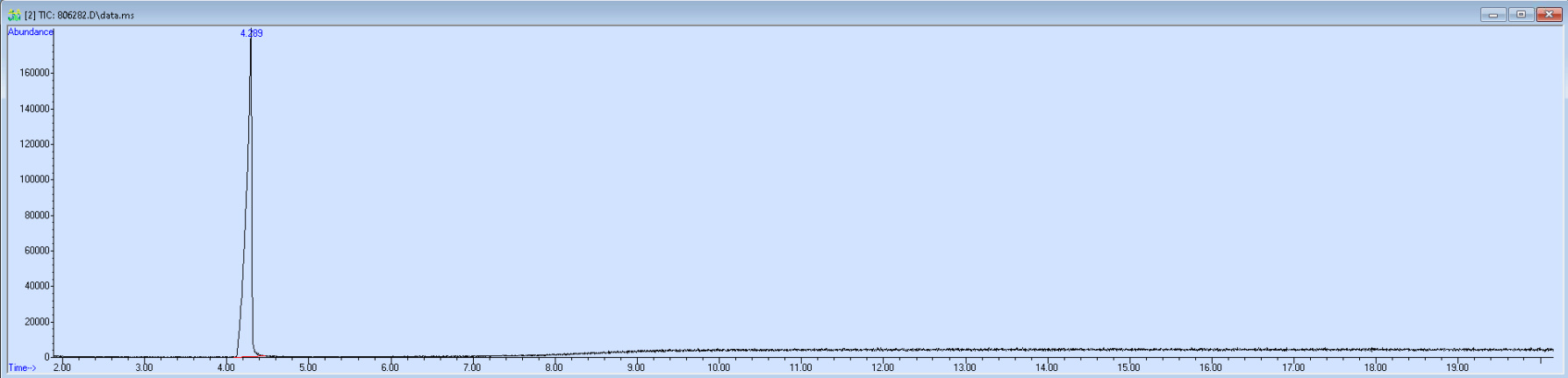Click the 13.00 time axis label
This screenshot has height=378, width=1568.
click(x=964, y=367)
